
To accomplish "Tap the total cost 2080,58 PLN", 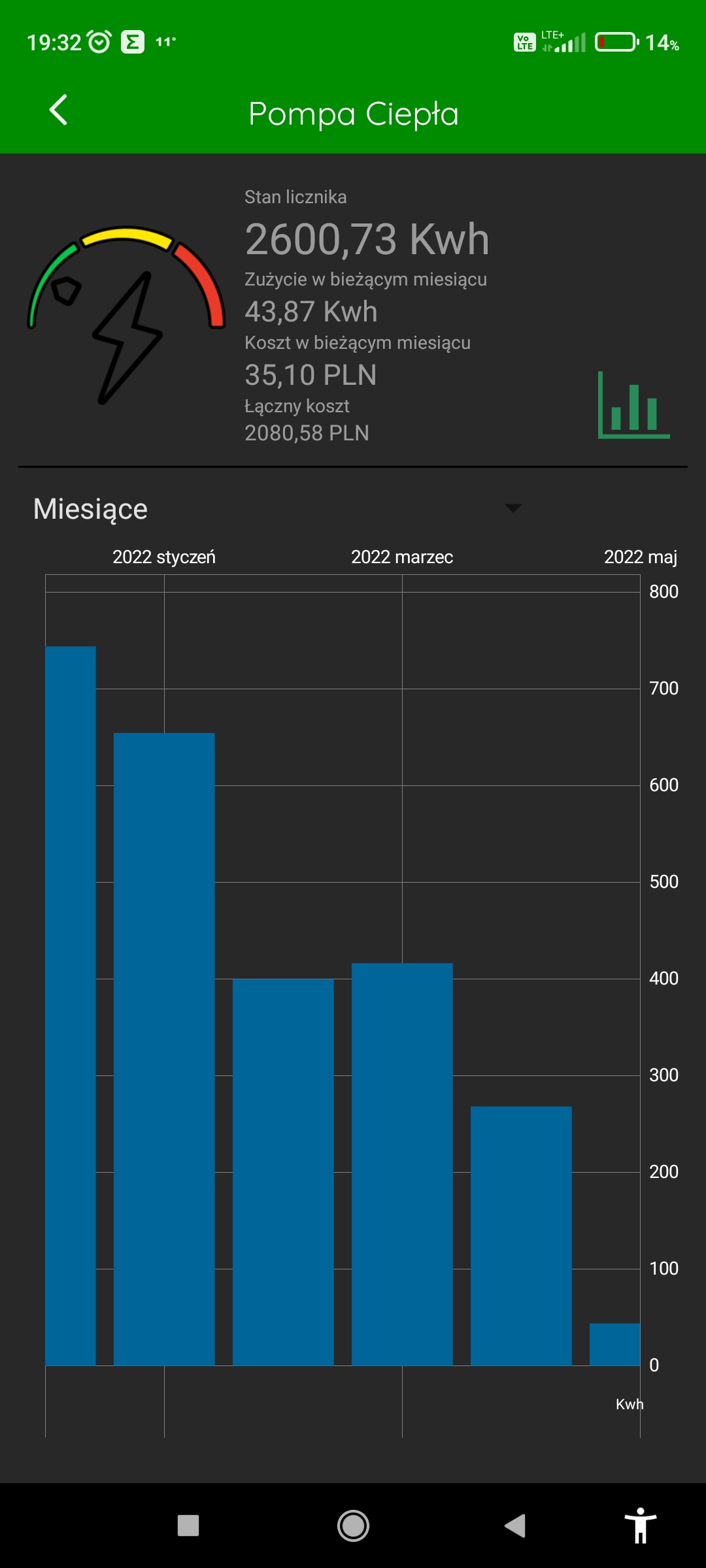I will pyautogui.click(x=307, y=433).
